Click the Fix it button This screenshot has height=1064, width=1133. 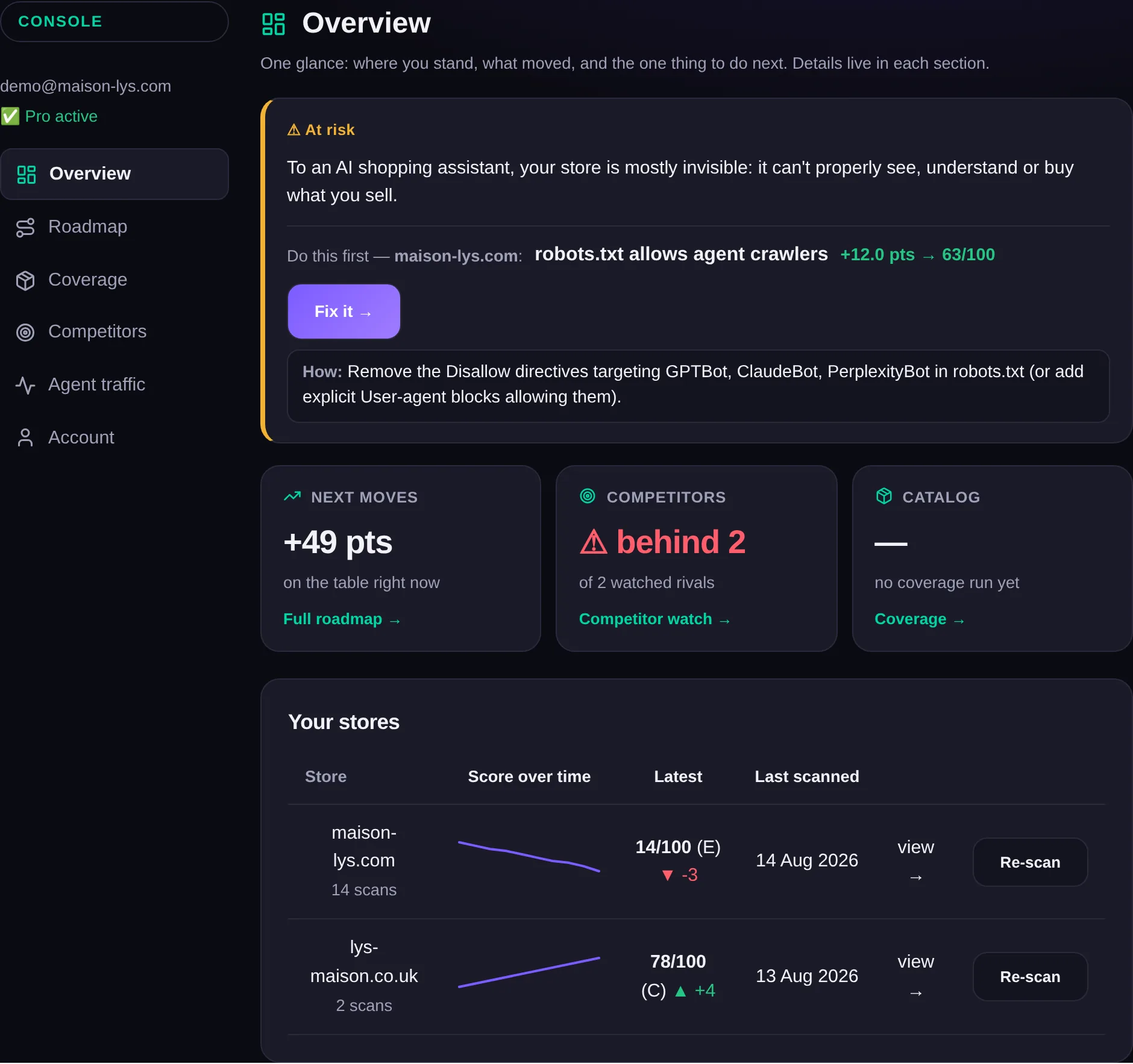344,311
